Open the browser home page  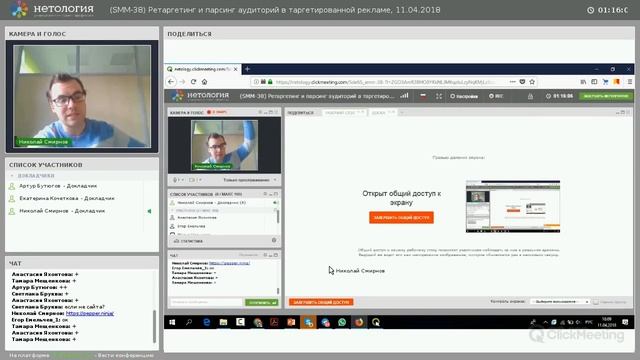pyautogui.click(x=204, y=82)
